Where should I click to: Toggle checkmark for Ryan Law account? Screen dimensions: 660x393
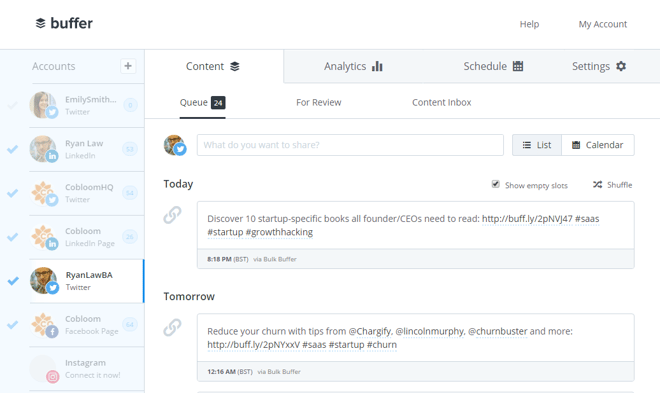[13, 149]
